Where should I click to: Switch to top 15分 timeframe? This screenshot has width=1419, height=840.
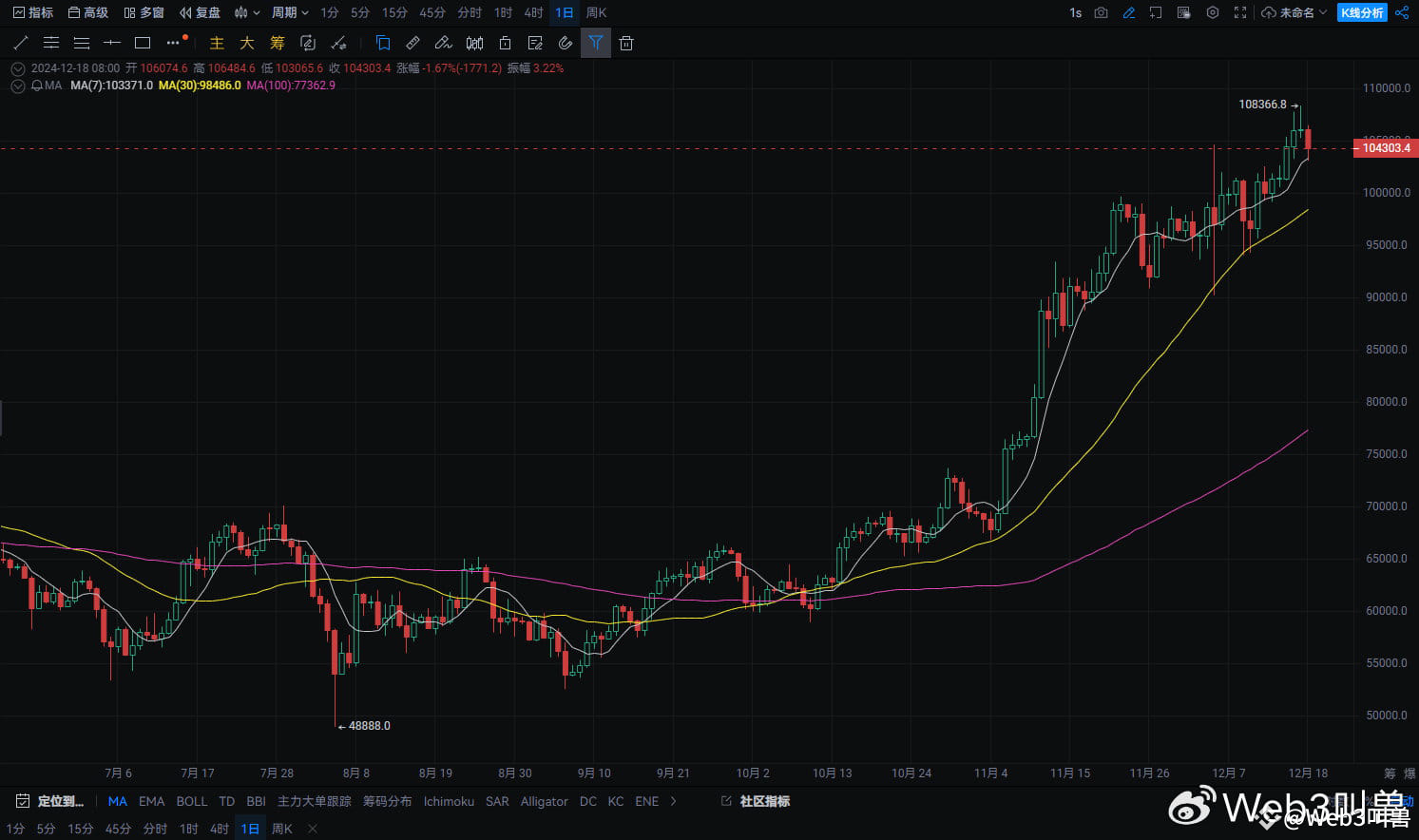pos(394,12)
